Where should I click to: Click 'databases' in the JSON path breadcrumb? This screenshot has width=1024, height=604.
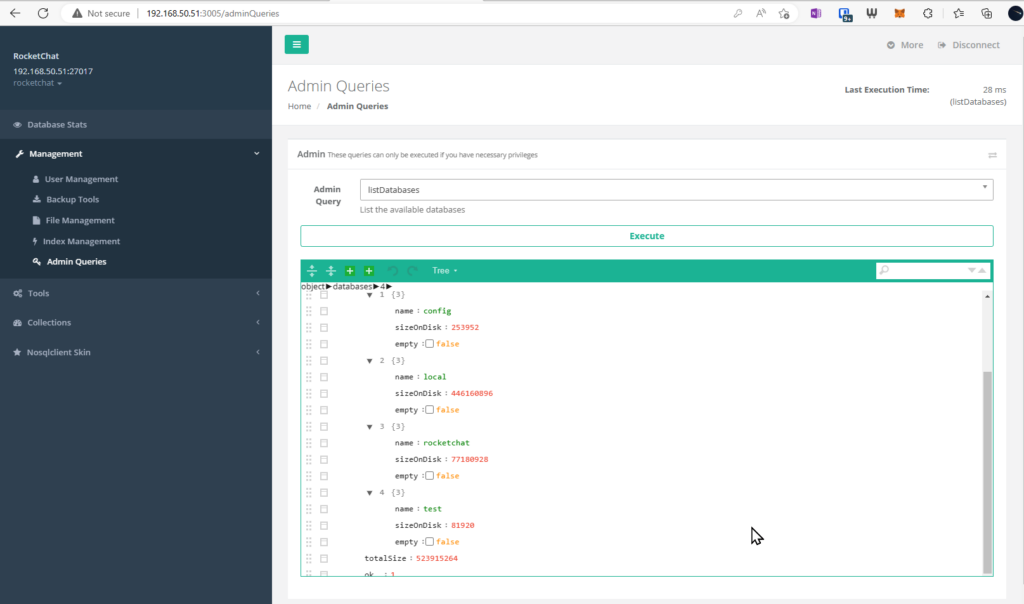click(x=352, y=286)
